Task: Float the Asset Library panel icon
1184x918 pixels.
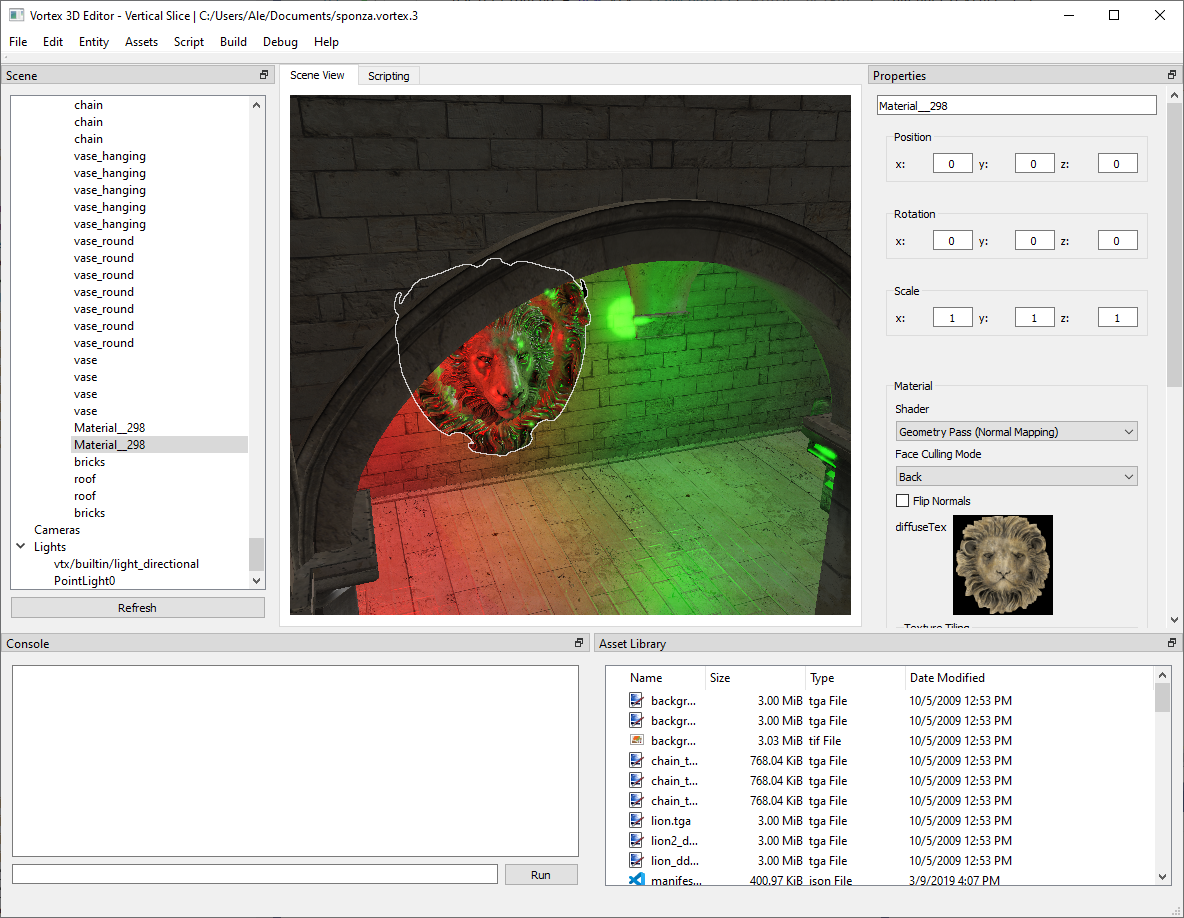Action: 1171,642
